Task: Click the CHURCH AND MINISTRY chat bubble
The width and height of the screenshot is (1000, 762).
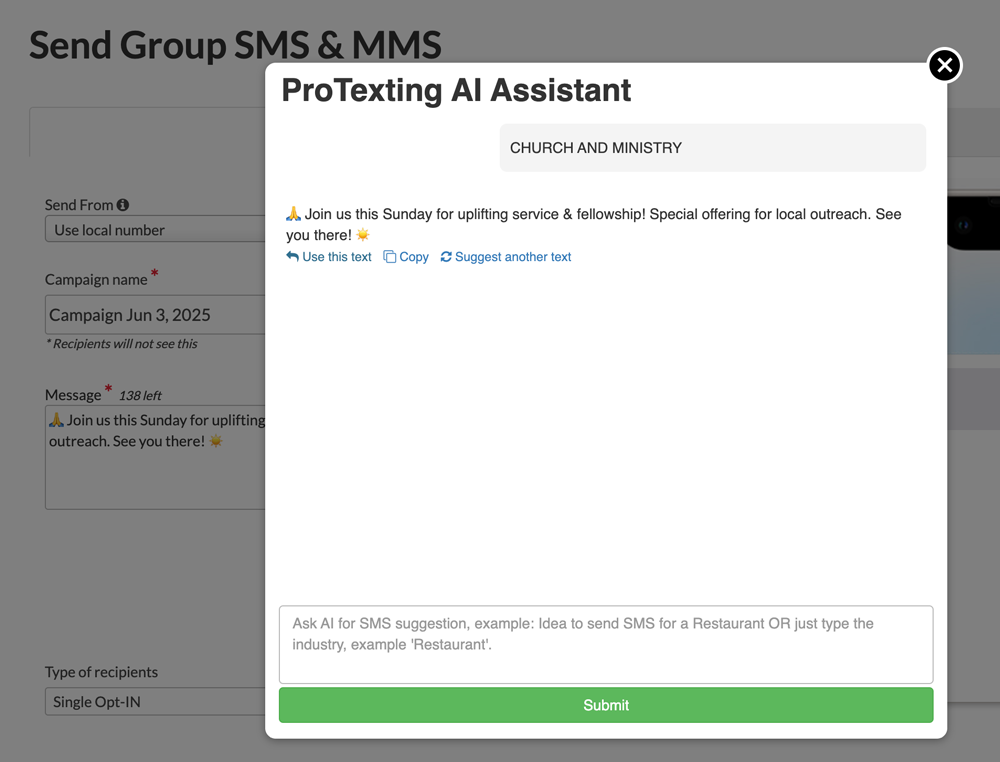Action: [712, 148]
